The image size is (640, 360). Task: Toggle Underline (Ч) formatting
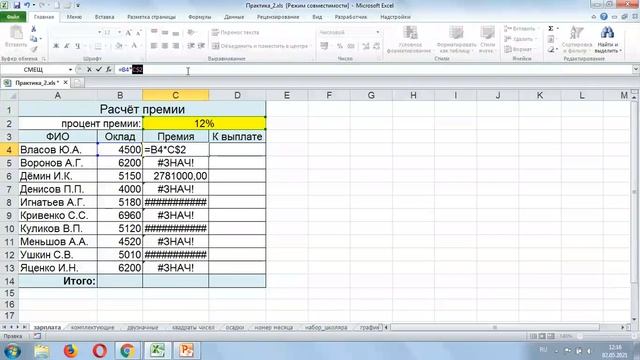tap(78, 46)
